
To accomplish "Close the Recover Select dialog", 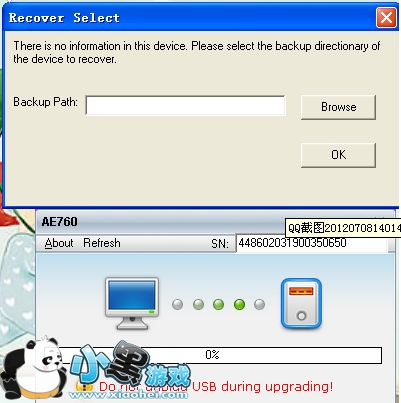I will [386, 17].
